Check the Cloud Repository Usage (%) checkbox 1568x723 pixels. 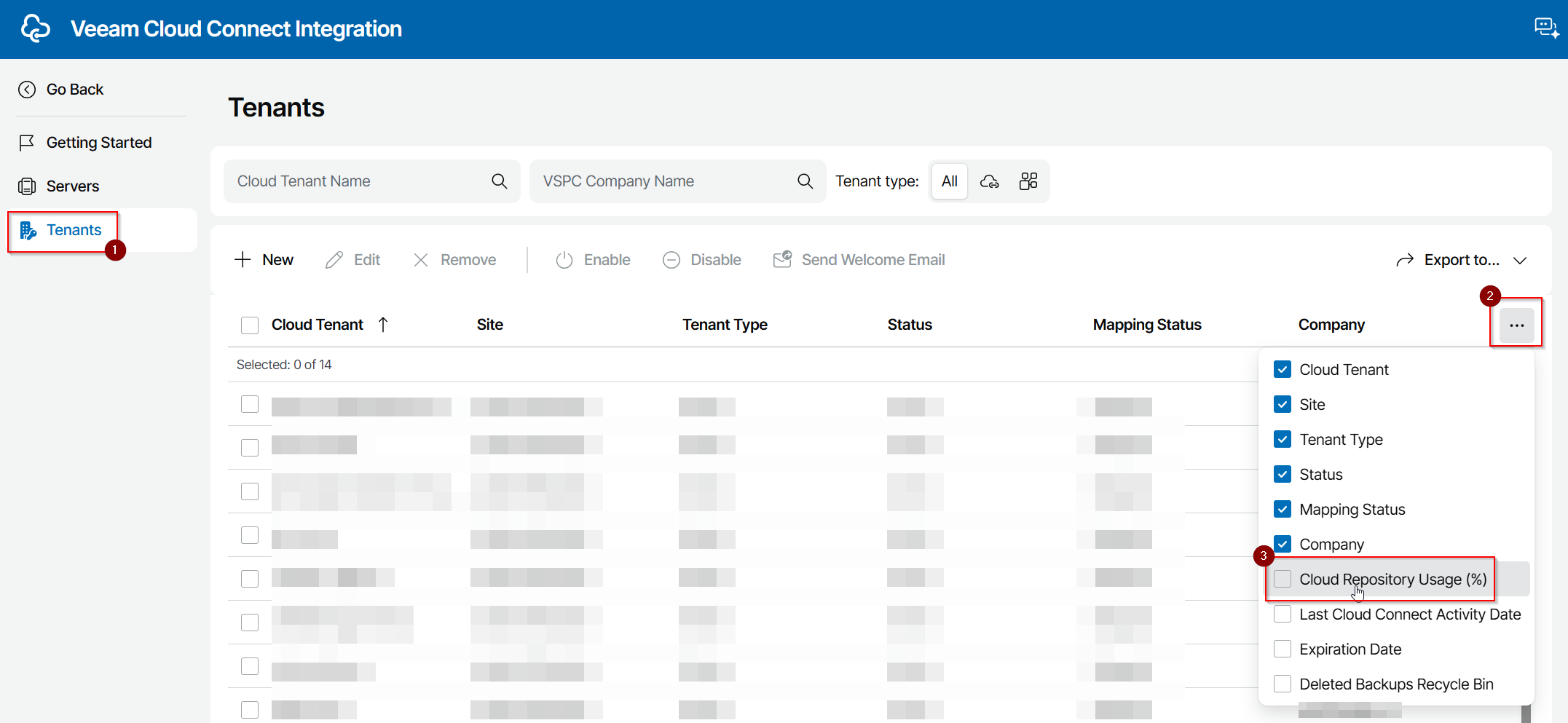pyautogui.click(x=1283, y=580)
